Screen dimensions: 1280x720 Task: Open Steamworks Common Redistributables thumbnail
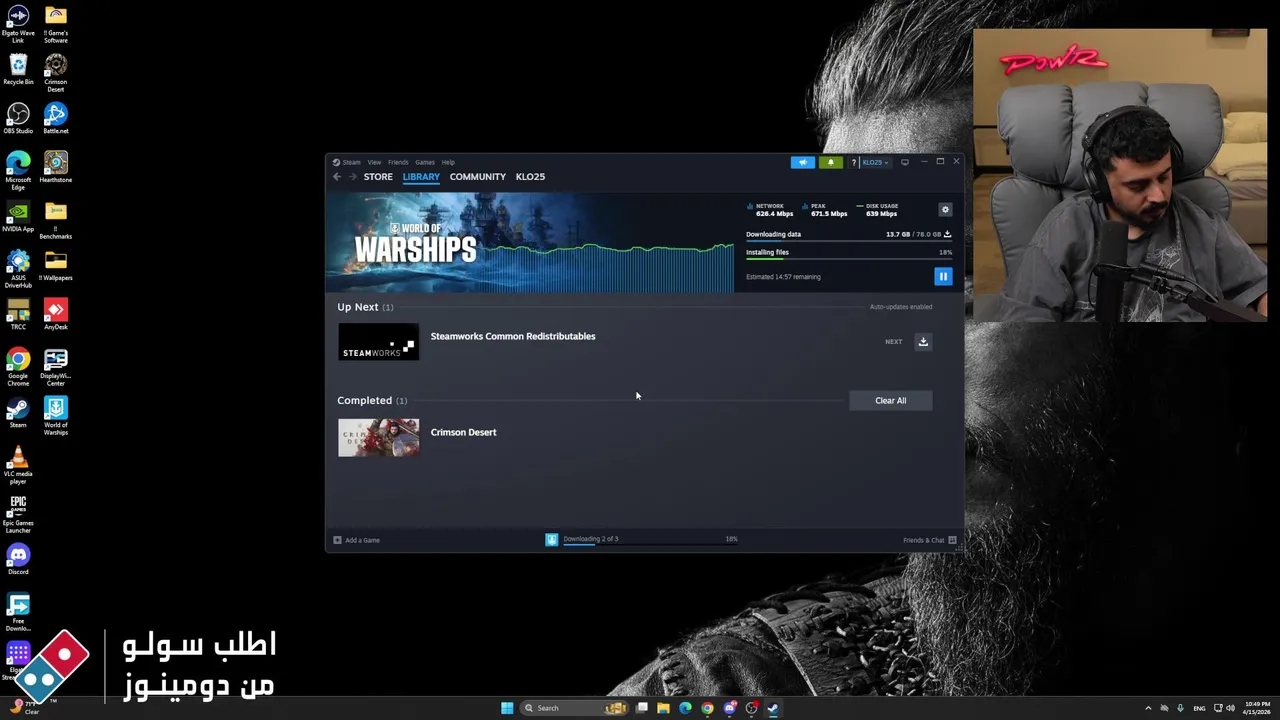378,342
